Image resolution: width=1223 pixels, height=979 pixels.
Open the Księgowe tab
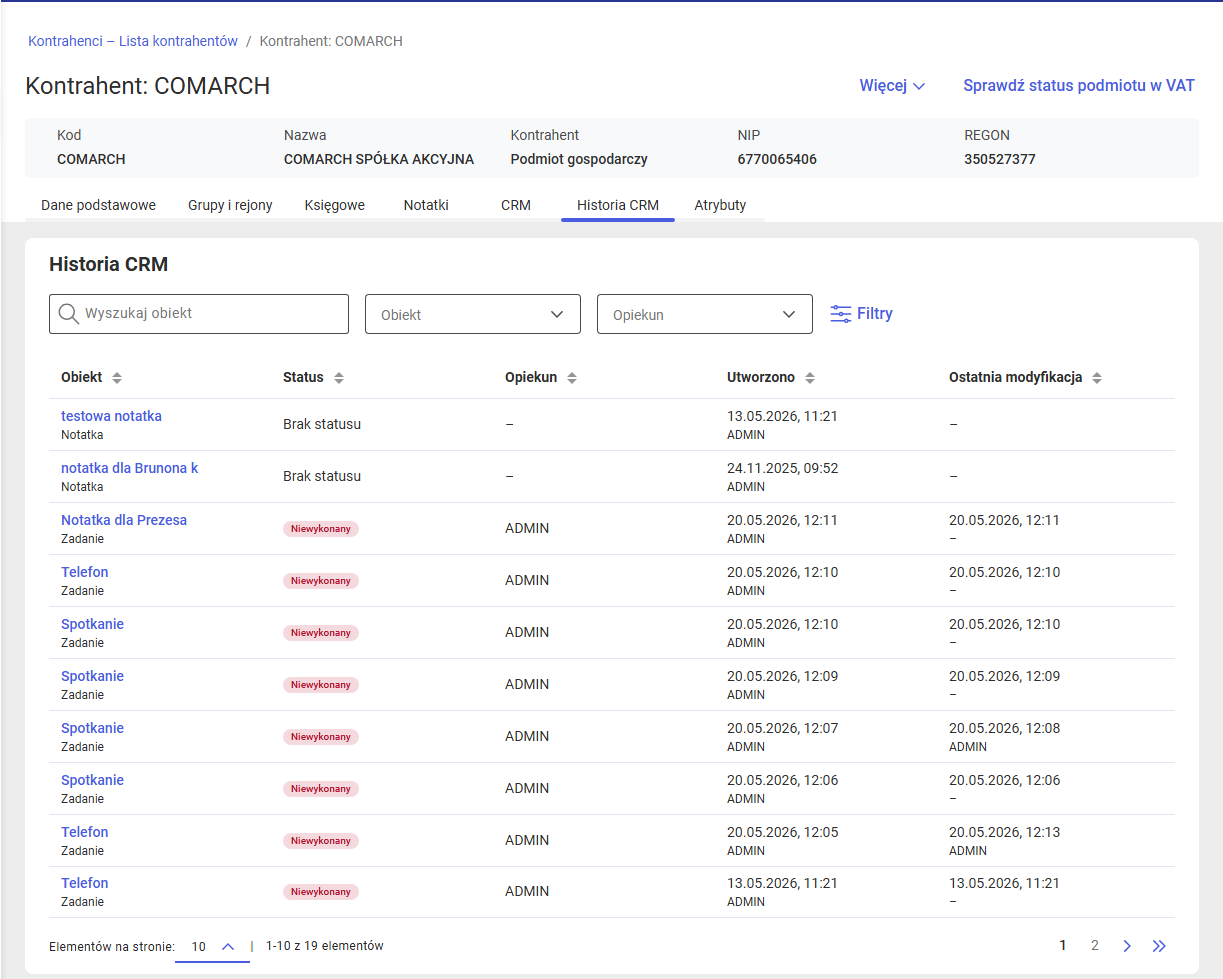335,205
